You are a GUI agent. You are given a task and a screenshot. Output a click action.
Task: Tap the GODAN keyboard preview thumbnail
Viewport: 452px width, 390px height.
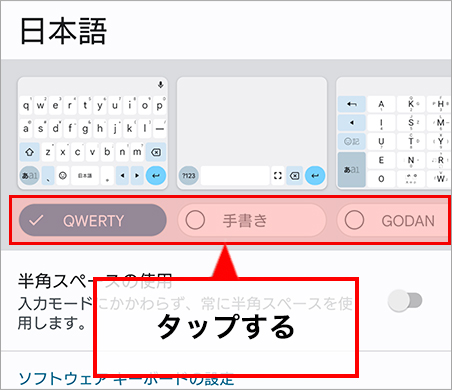pos(394,133)
